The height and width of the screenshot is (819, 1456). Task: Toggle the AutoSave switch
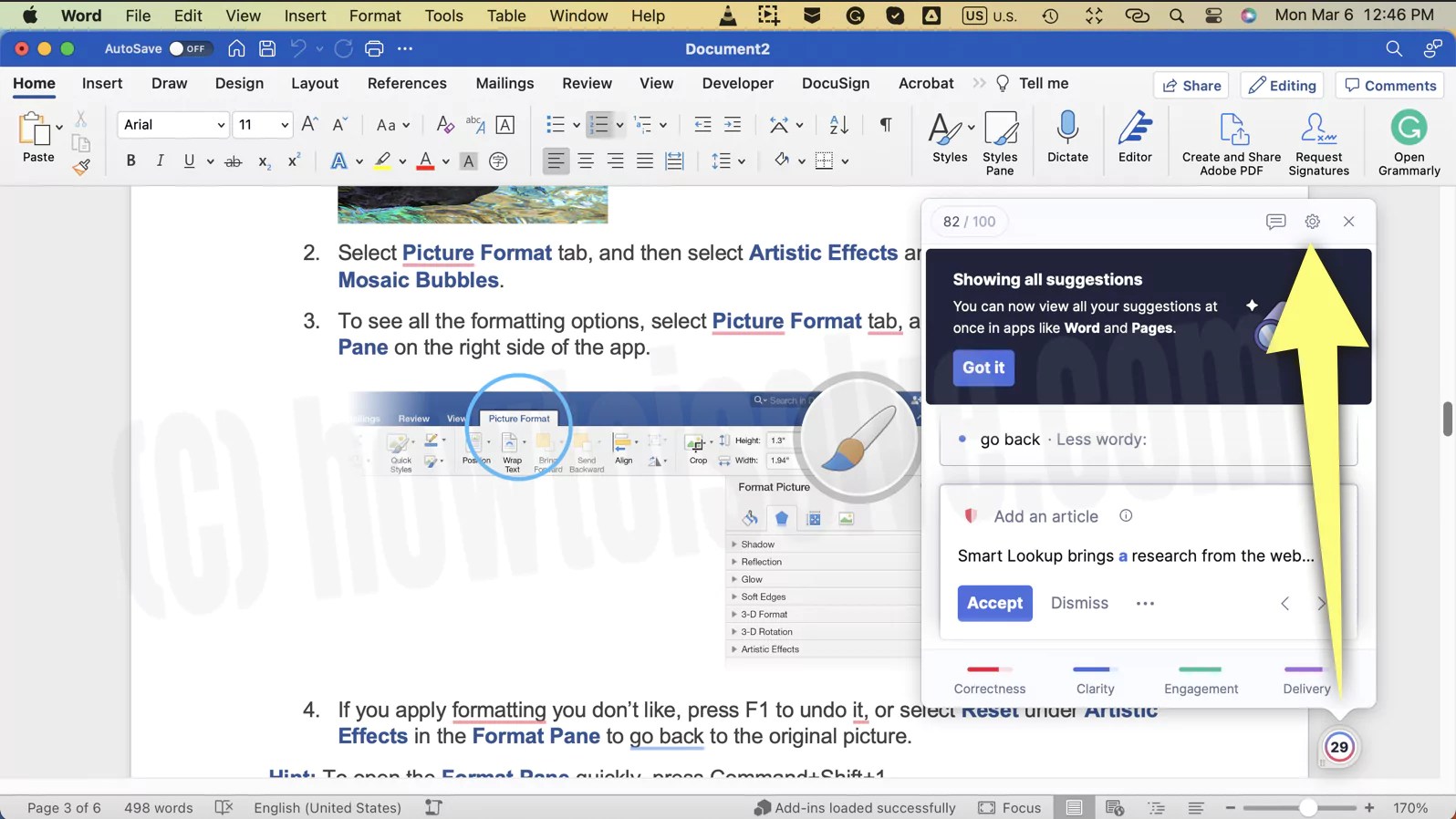pyautogui.click(x=190, y=48)
